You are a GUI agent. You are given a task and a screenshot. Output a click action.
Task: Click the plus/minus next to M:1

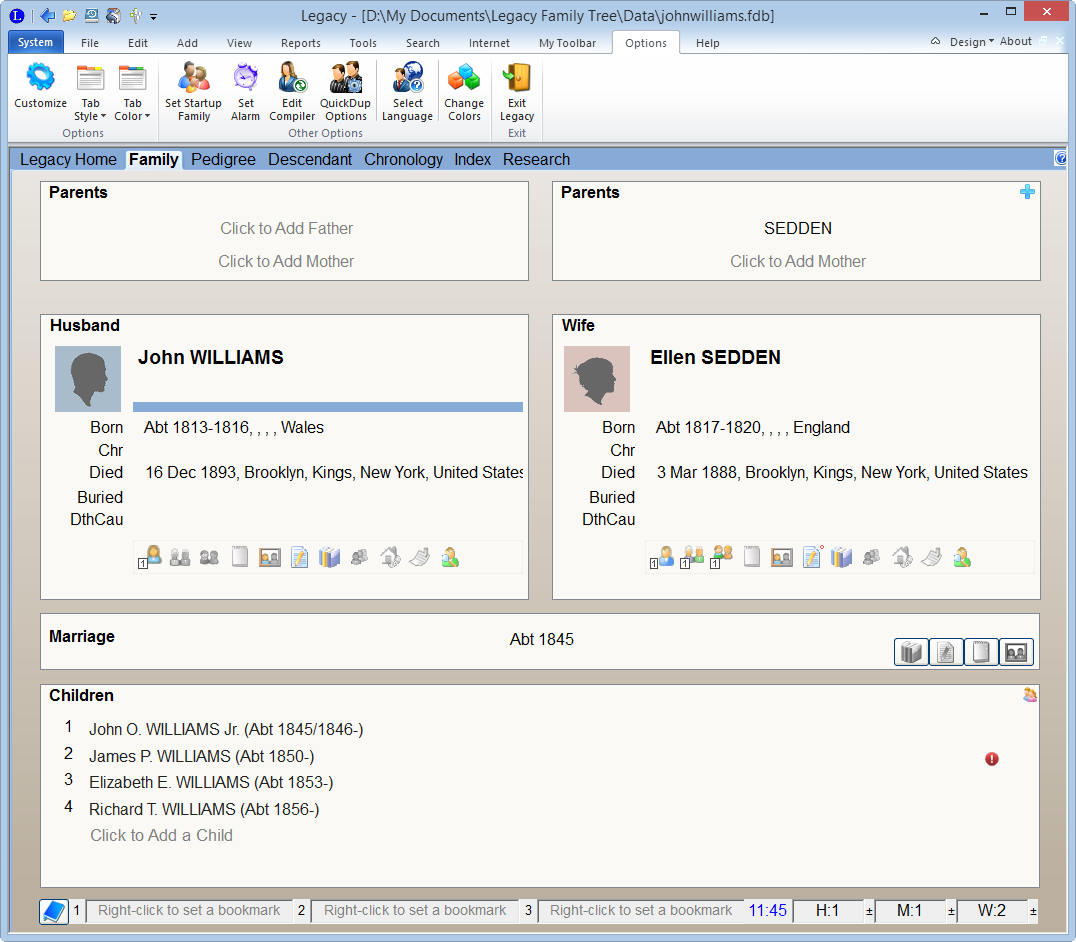[x=951, y=911]
